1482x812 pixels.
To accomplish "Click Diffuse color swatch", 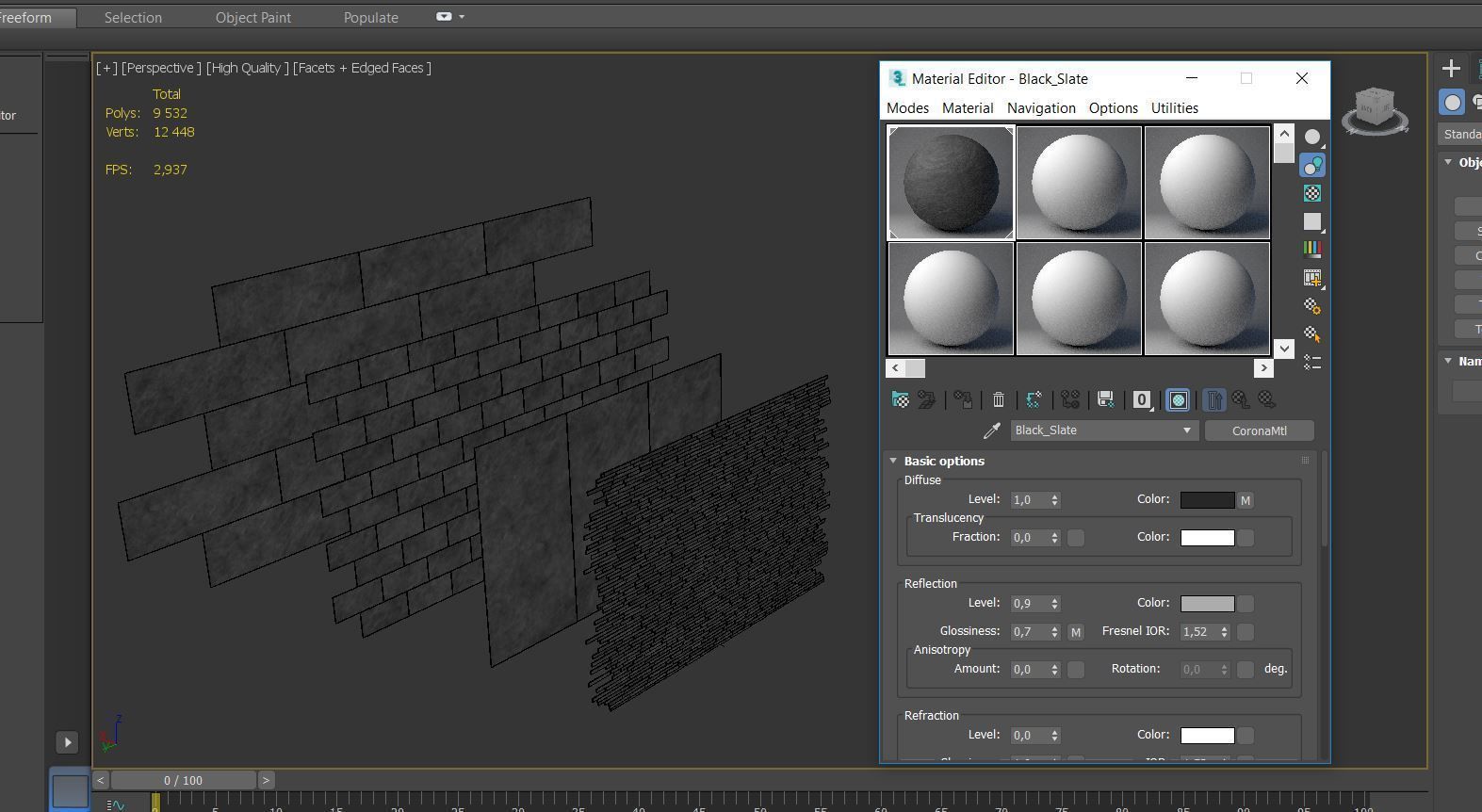I will point(1207,500).
